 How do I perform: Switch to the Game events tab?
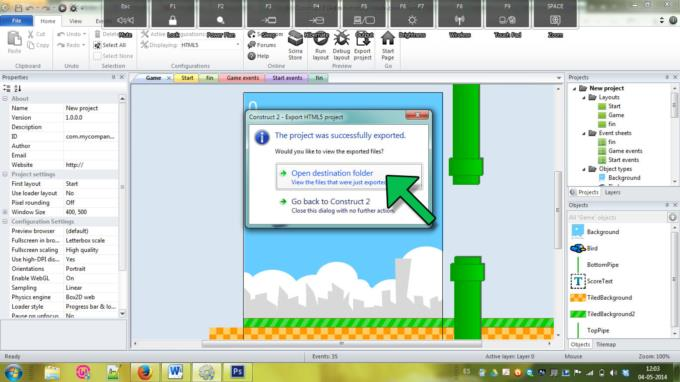coord(242,78)
